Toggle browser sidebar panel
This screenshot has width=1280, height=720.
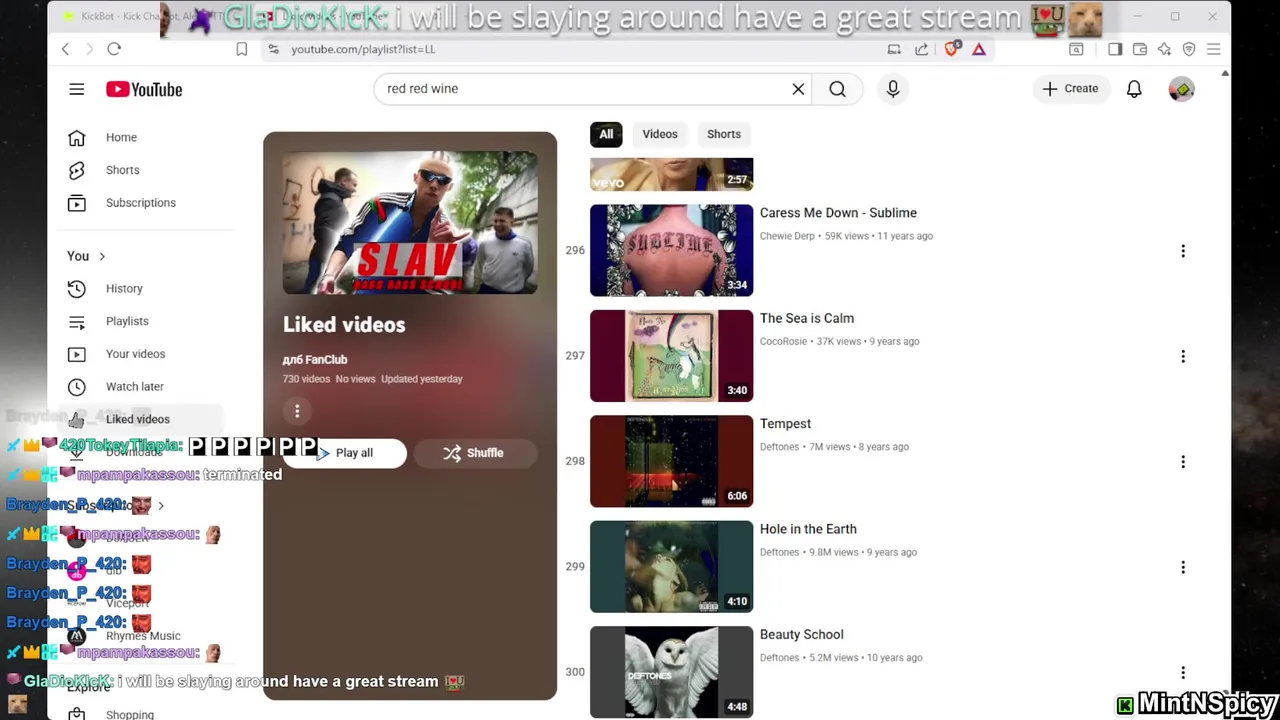[x=1115, y=49]
